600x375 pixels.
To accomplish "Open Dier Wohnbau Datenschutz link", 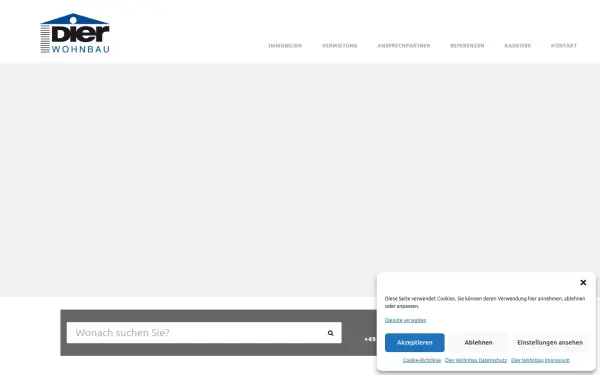I will point(476,360).
